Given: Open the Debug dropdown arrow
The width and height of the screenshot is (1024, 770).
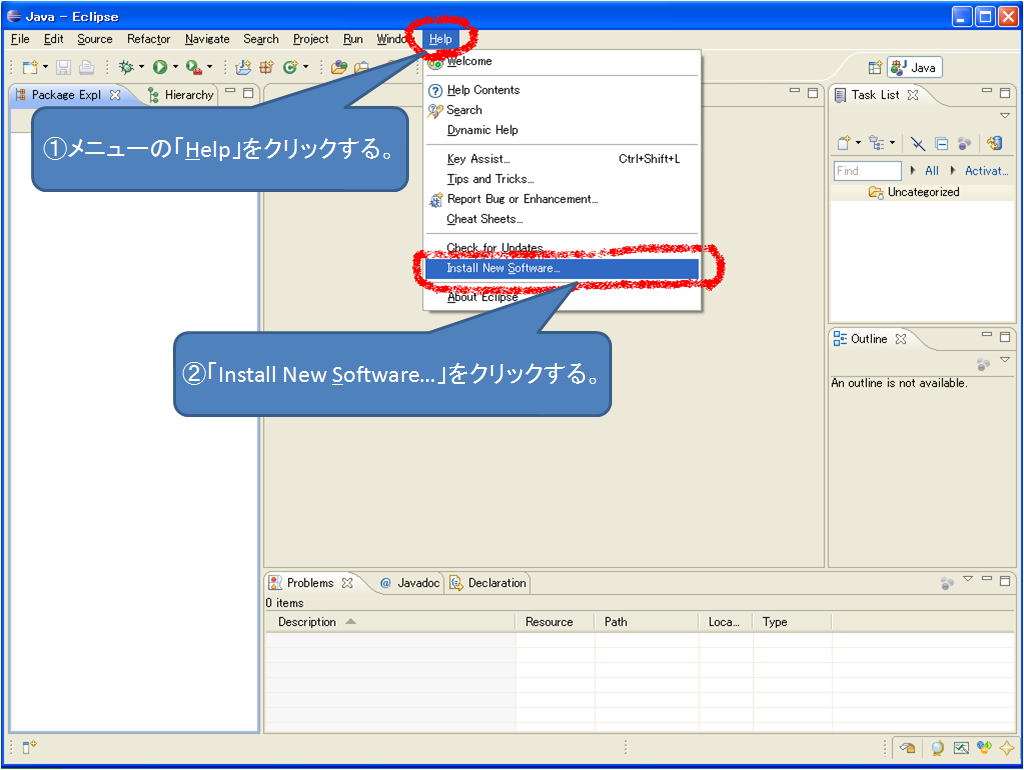Looking at the screenshot, I should pyautogui.click(x=141, y=67).
